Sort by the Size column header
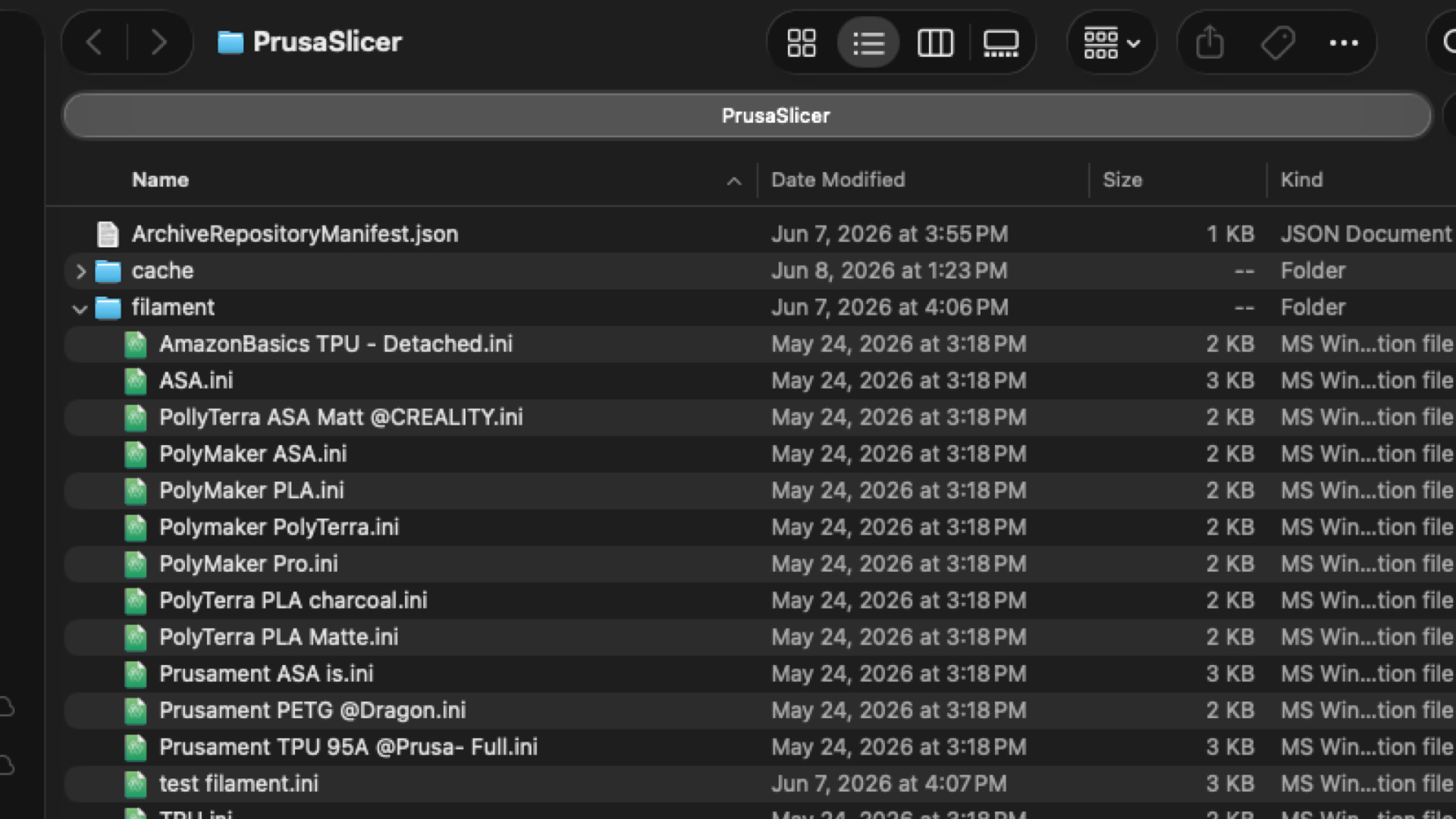The image size is (1456, 819). (1122, 180)
